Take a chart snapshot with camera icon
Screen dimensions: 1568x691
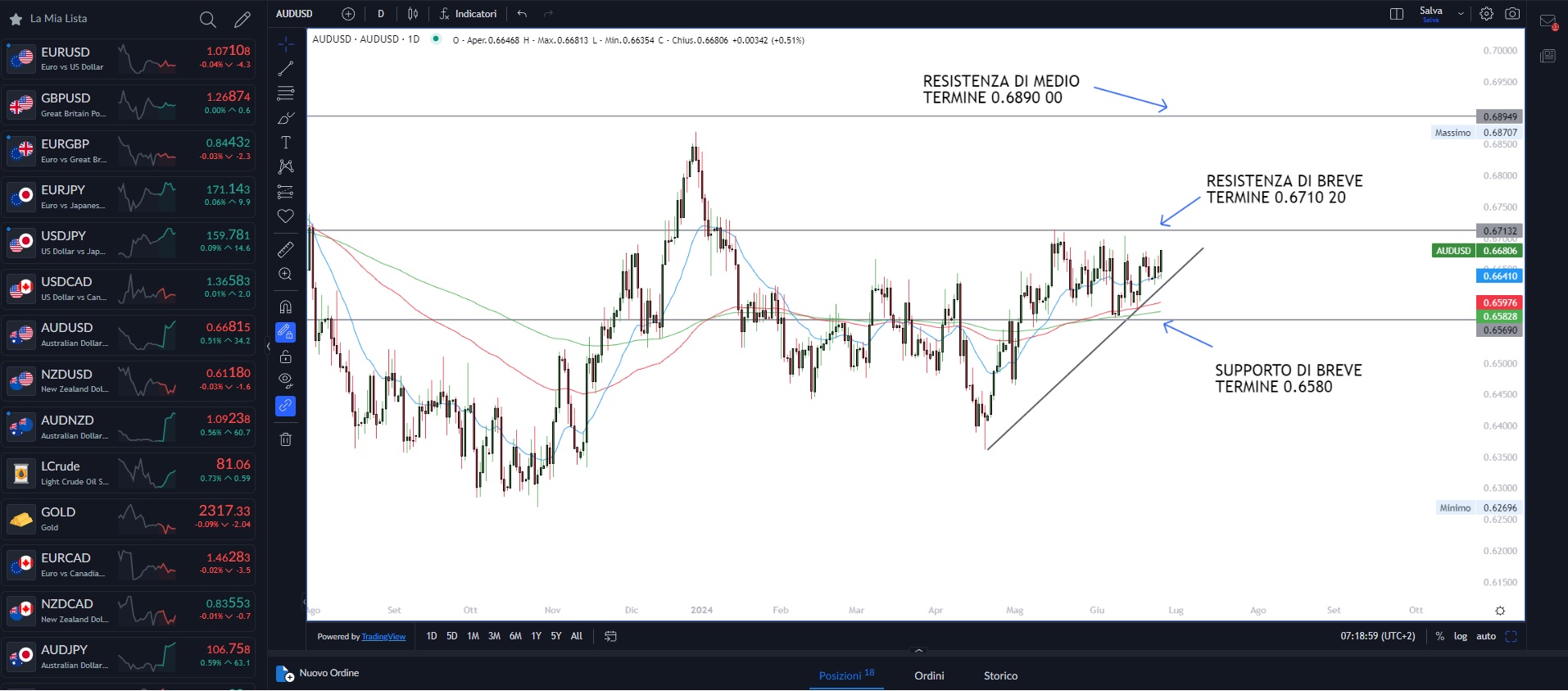tap(1512, 14)
